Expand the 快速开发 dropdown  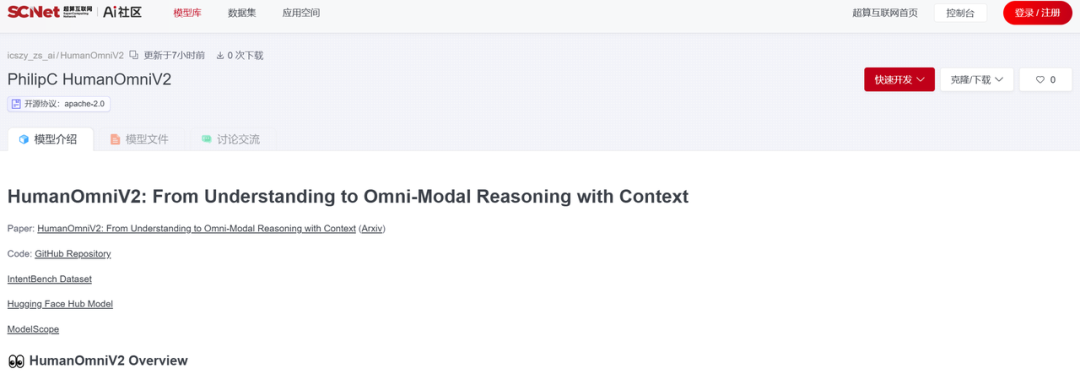(899, 79)
